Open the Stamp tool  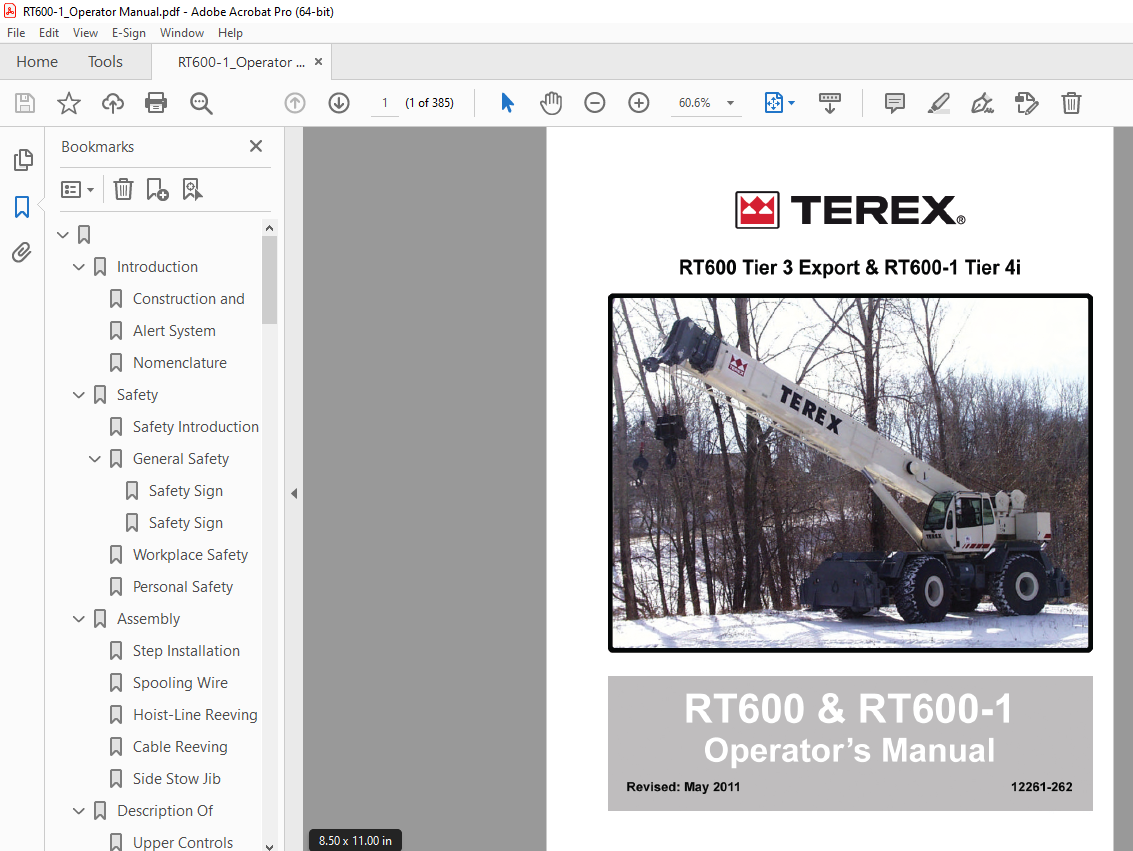(x=1027, y=103)
